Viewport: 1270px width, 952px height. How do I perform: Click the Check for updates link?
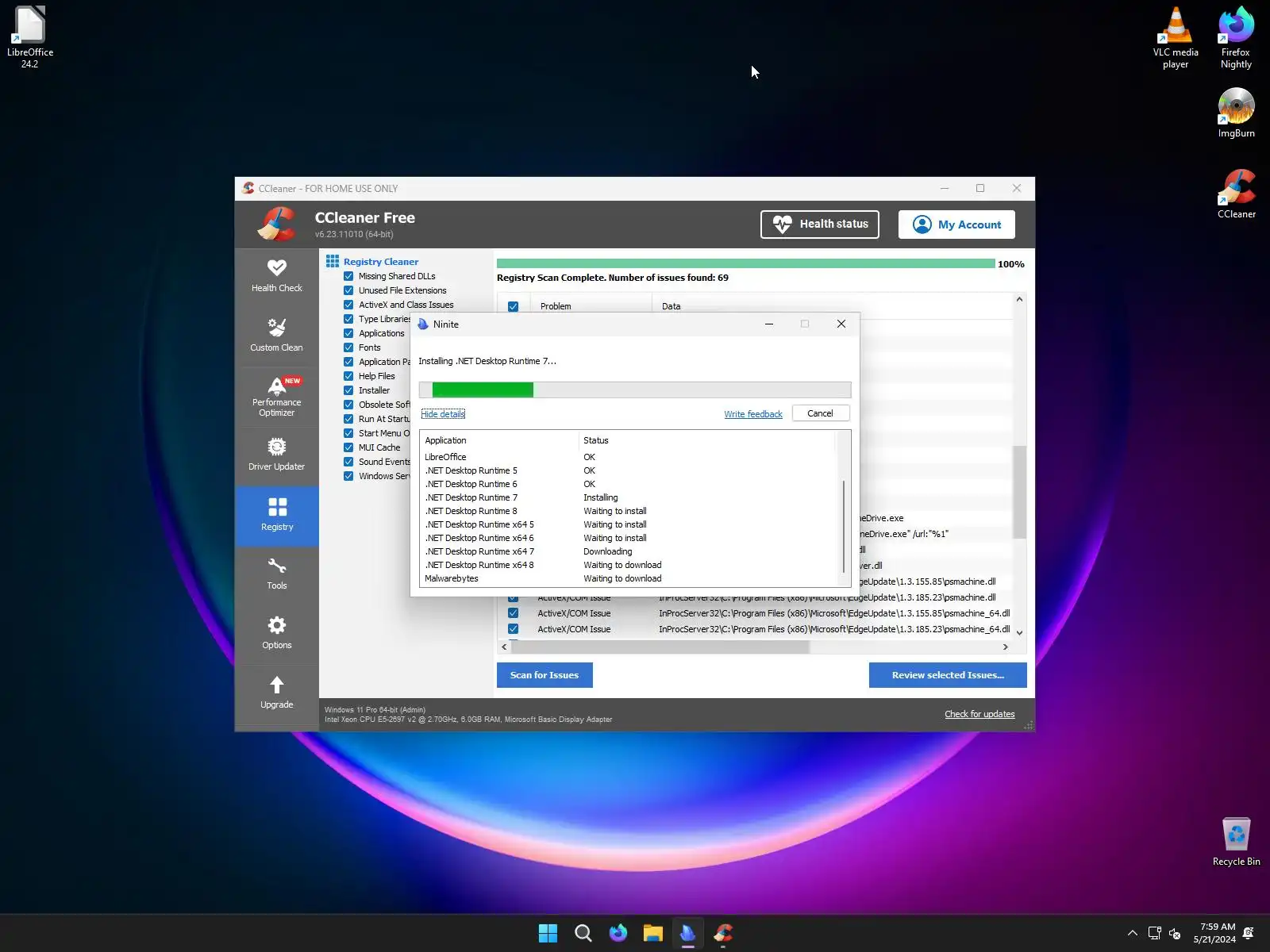pyautogui.click(x=979, y=714)
